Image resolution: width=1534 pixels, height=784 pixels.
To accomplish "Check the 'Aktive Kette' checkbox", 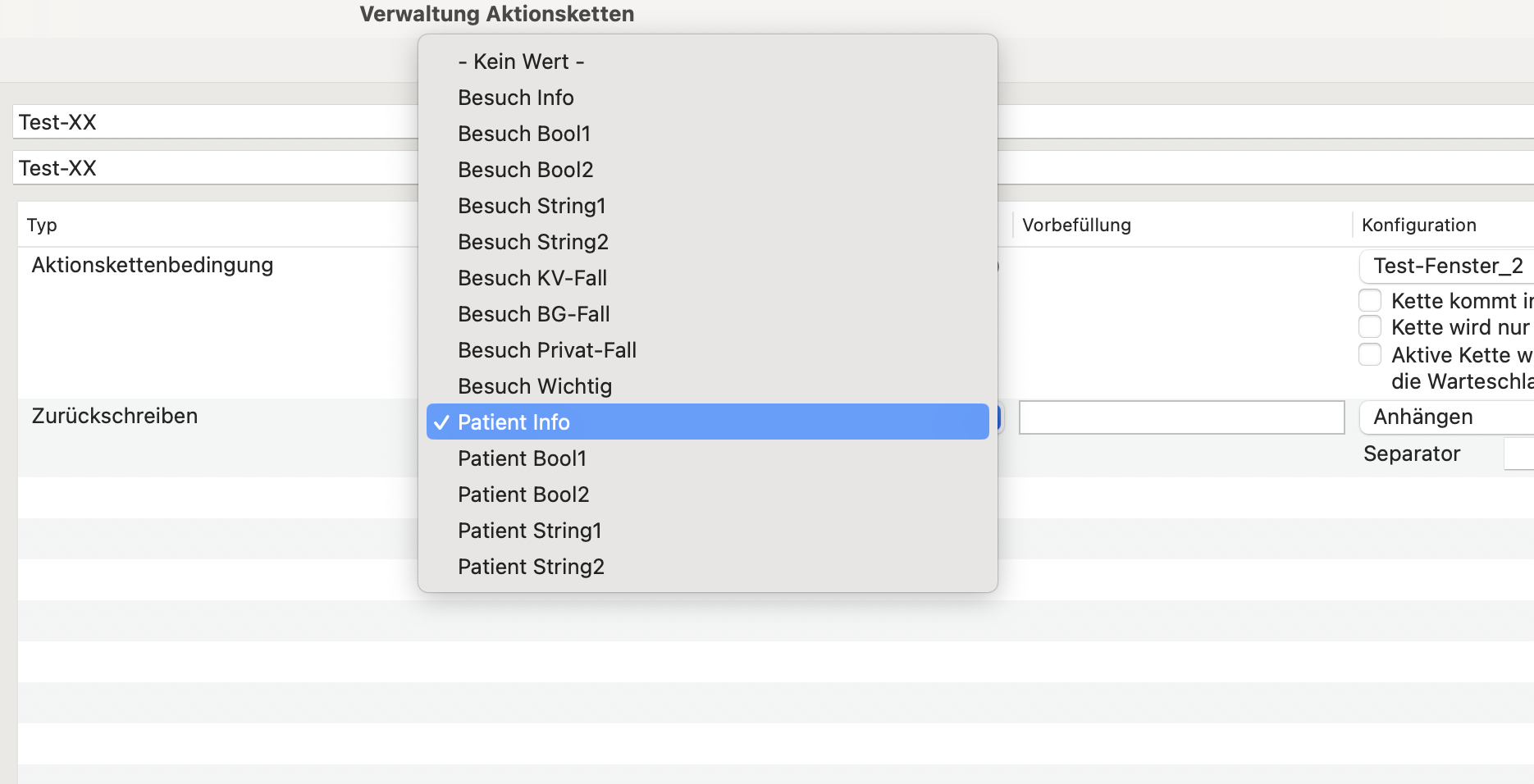I will click(1370, 354).
